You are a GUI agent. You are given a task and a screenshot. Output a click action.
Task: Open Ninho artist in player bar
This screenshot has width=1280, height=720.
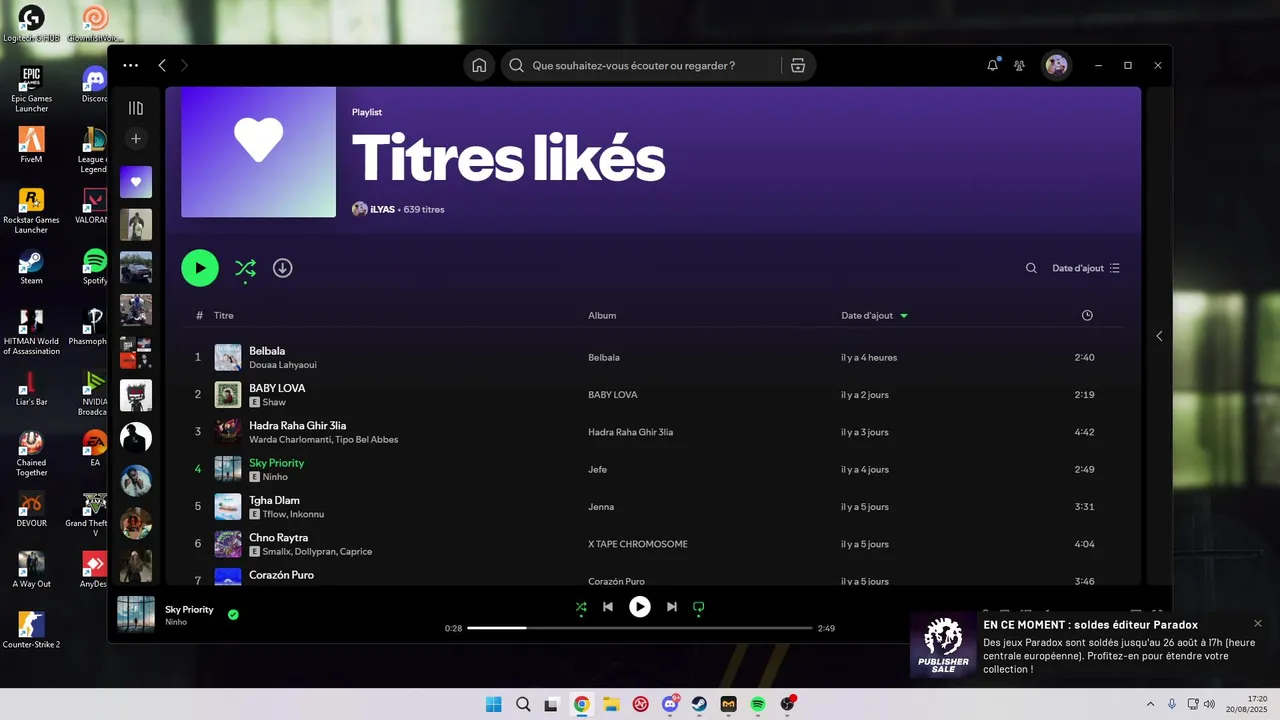[176, 622]
